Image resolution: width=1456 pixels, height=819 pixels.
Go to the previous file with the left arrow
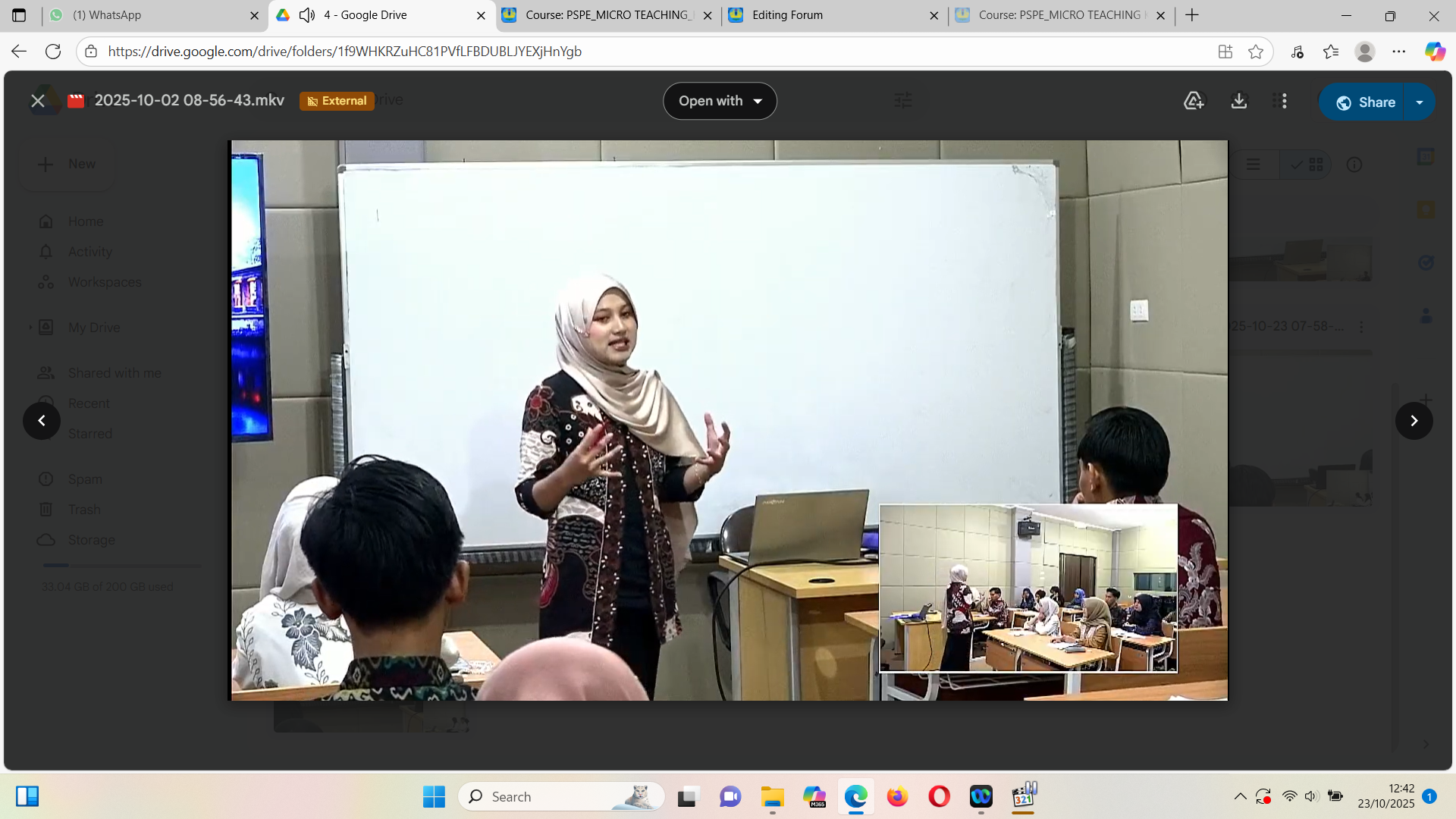[x=42, y=421]
